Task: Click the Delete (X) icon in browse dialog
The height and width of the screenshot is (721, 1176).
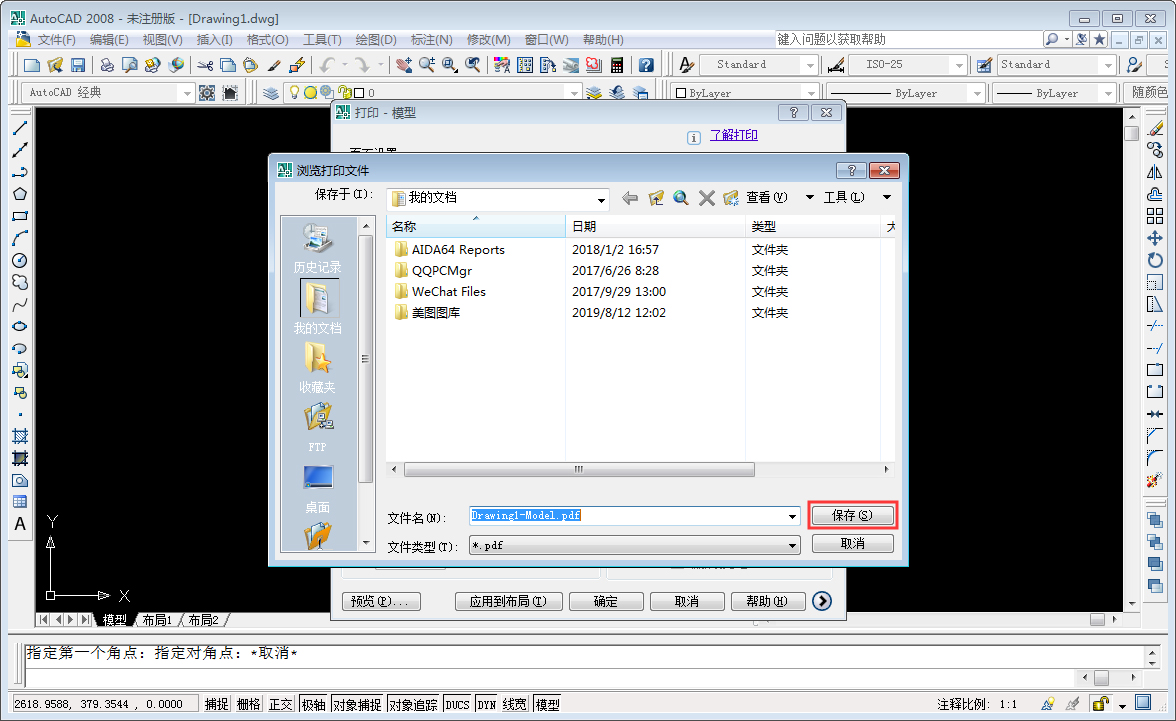Action: (x=706, y=197)
